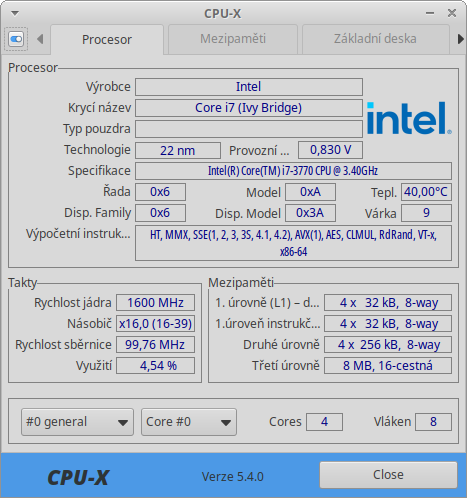Image resolution: width=467 pixels, height=498 pixels.
Task: Click the Intel logo image
Action: coord(409,118)
